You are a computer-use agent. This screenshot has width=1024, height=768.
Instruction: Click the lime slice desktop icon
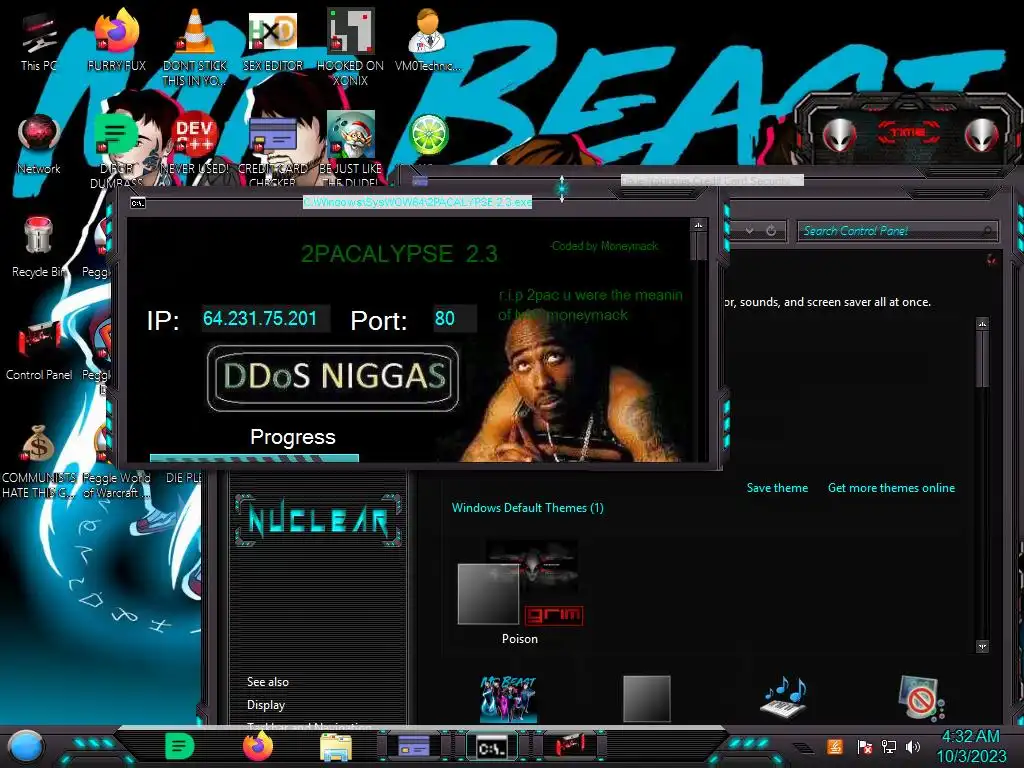[x=428, y=135]
